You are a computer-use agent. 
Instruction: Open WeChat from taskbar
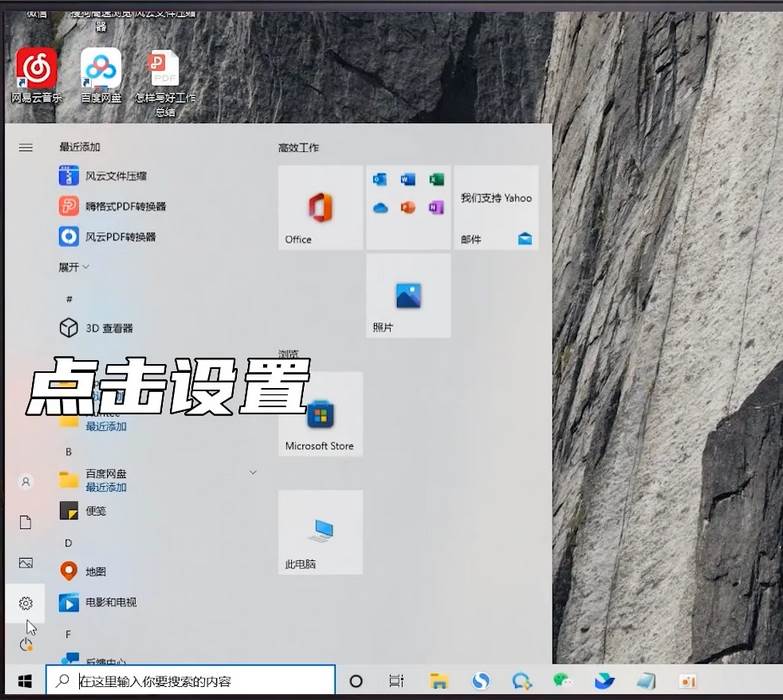(563, 680)
